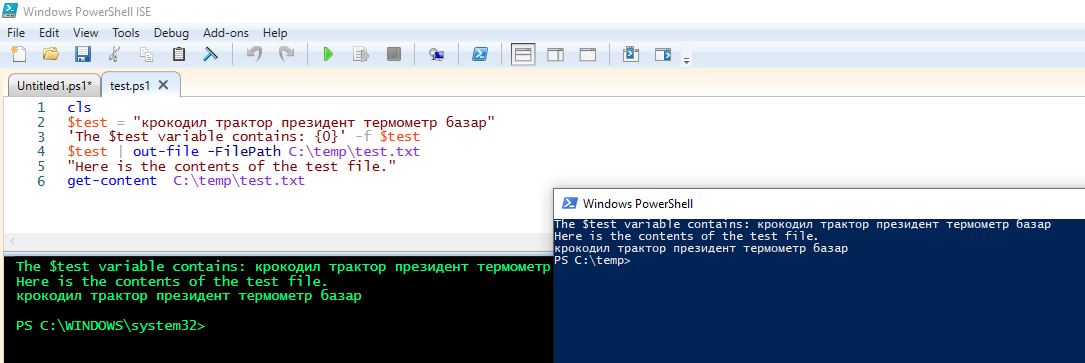Click line number 6 in the editor gutter
The width and height of the screenshot is (1085, 363).
tap(42, 181)
